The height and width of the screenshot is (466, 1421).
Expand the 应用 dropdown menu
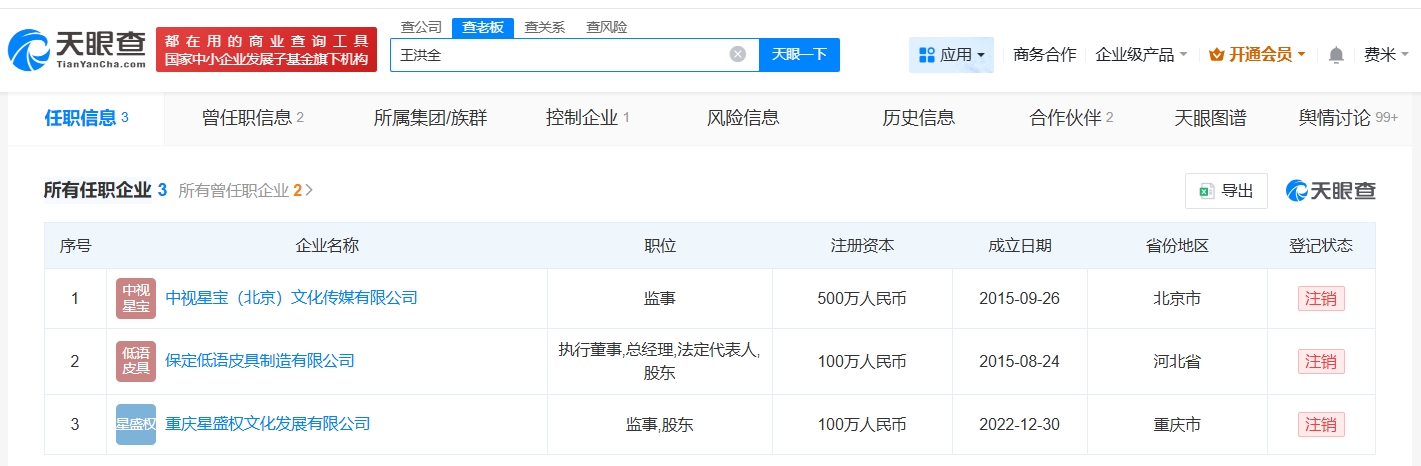[x=951, y=55]
